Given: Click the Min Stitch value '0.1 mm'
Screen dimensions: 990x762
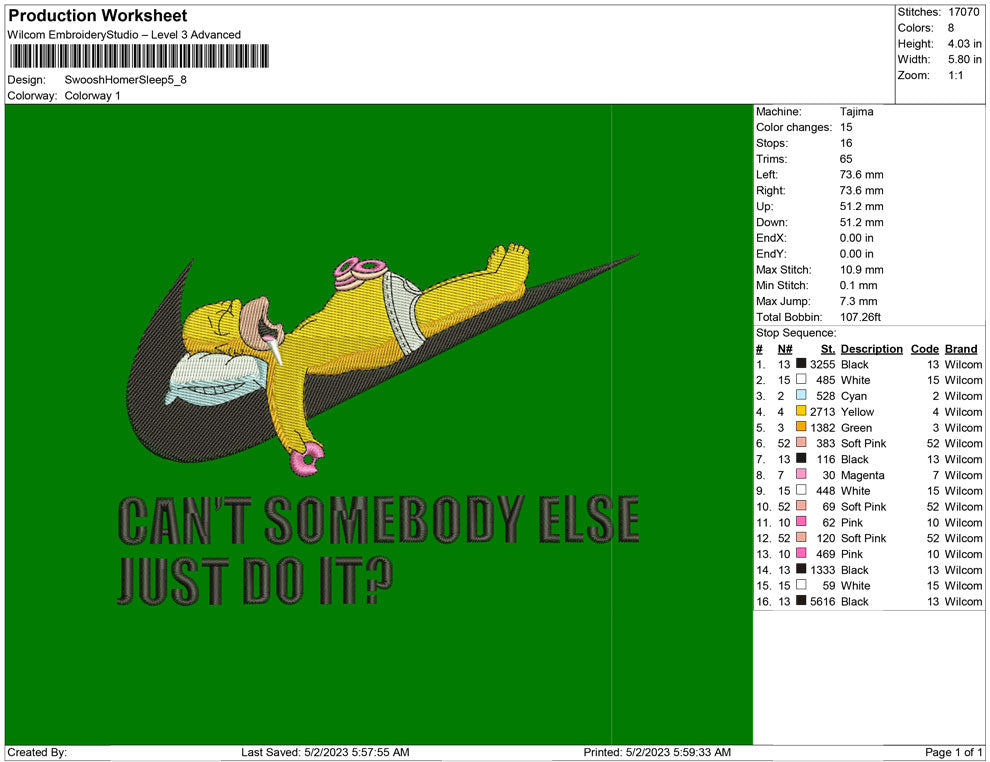Looking at the screenshot, I should pos(859,285).
